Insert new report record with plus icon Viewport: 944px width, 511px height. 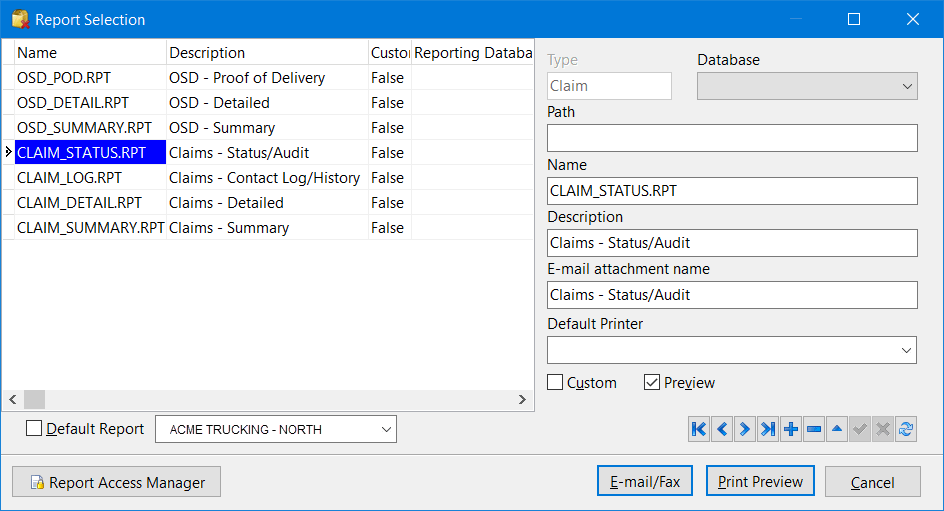(x=791, y=429)
